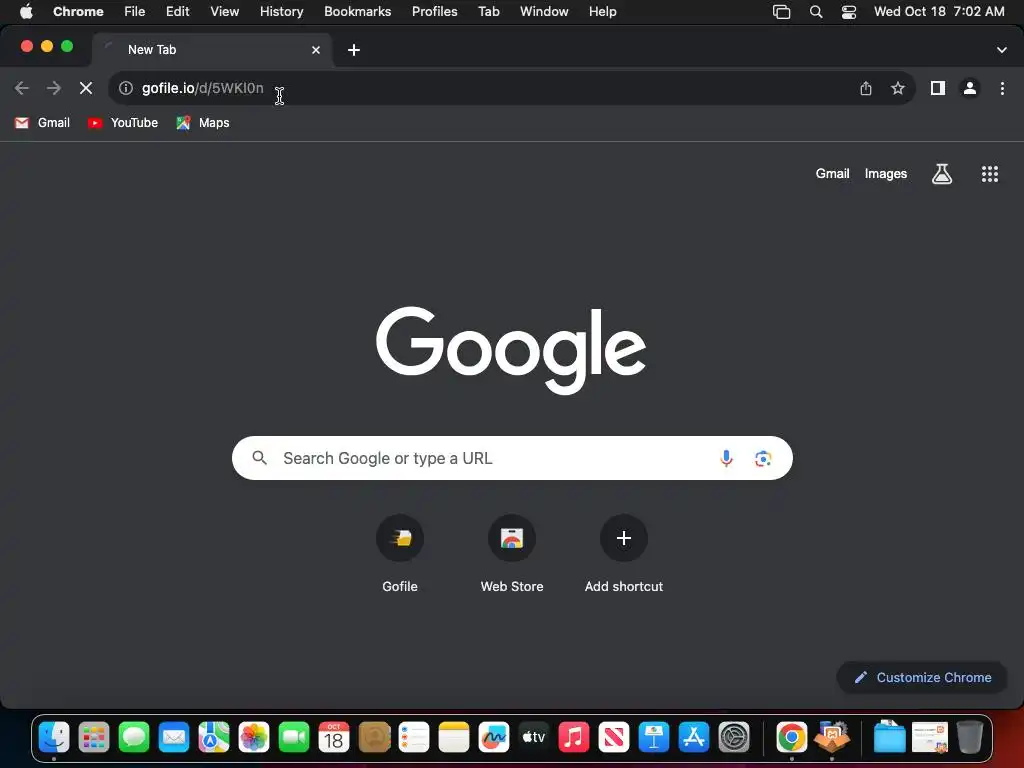Open the Apple menu

26,12
